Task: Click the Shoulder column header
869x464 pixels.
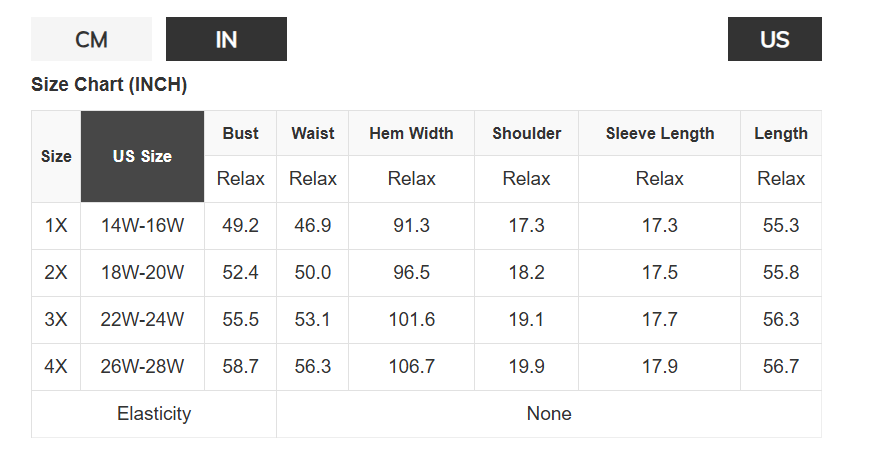Action: (526, 133)
